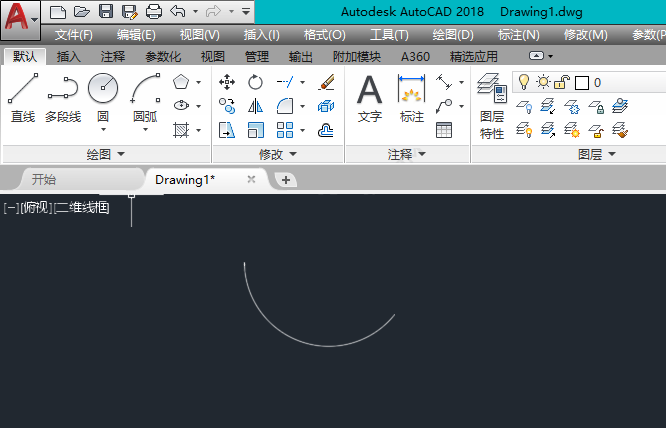666x428 pixels.
Task: Select the Copy tool icon
Action: pyautogui.click(x=227, y=106)
